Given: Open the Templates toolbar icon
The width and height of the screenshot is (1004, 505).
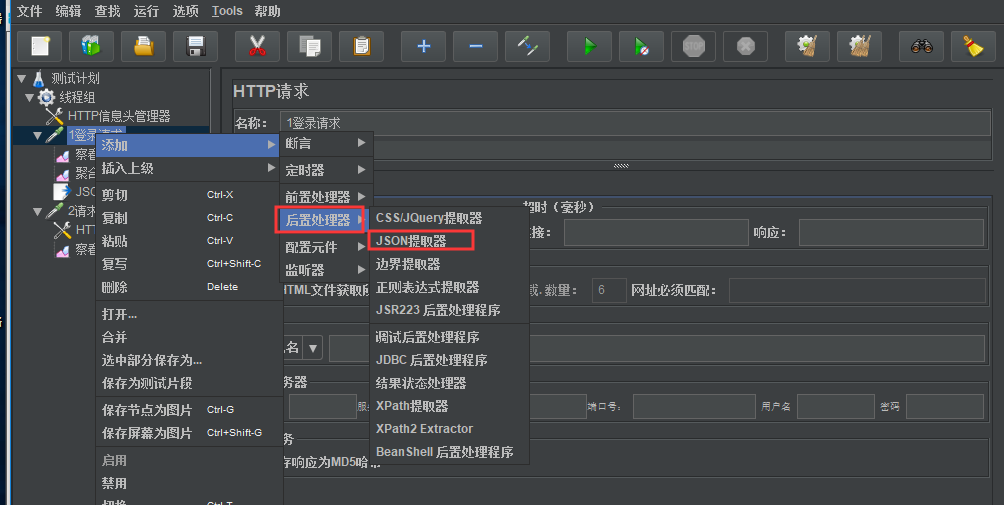Looking at the screenshot, I should coord(92,46).
